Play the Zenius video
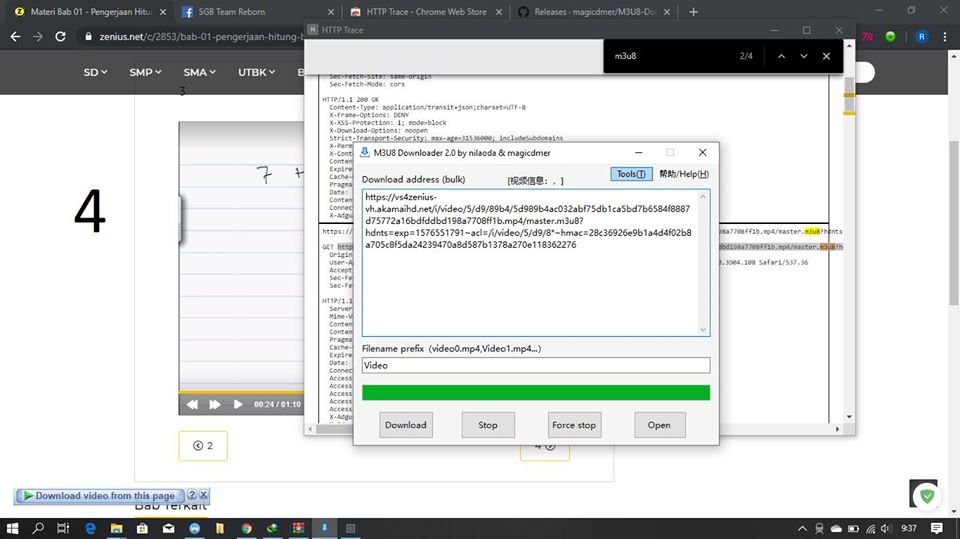960x539 pixels. click(238, 404)
